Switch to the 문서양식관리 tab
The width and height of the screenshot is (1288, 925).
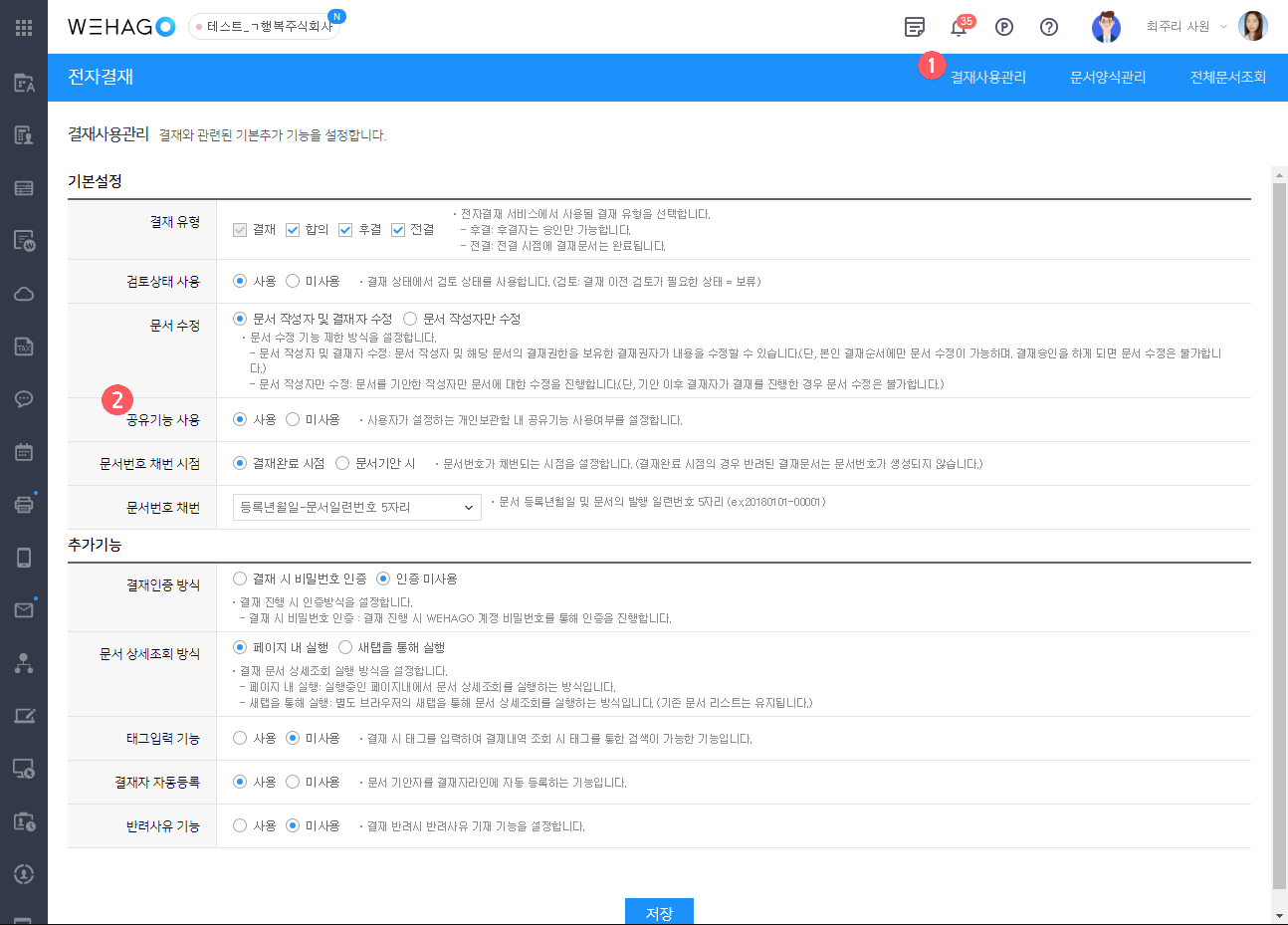coord(1107,78)
